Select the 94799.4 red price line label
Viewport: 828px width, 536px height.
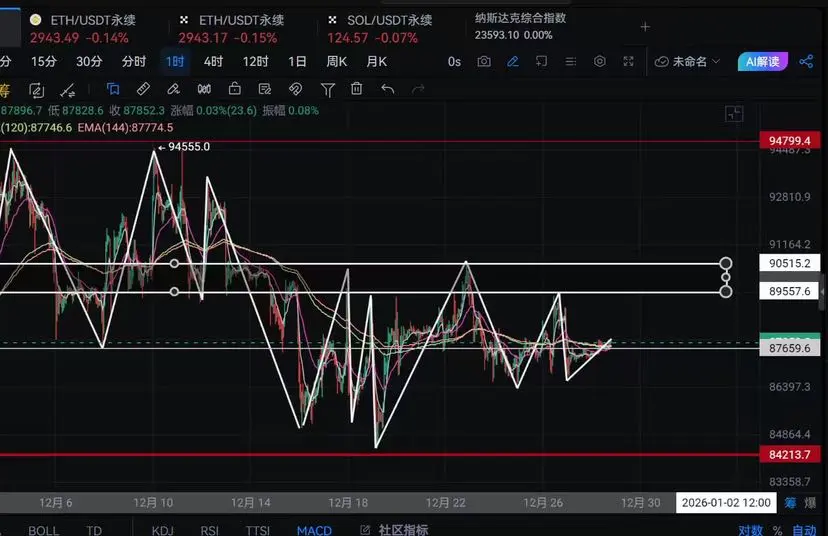pyautogui.click(x=789, y=140)
